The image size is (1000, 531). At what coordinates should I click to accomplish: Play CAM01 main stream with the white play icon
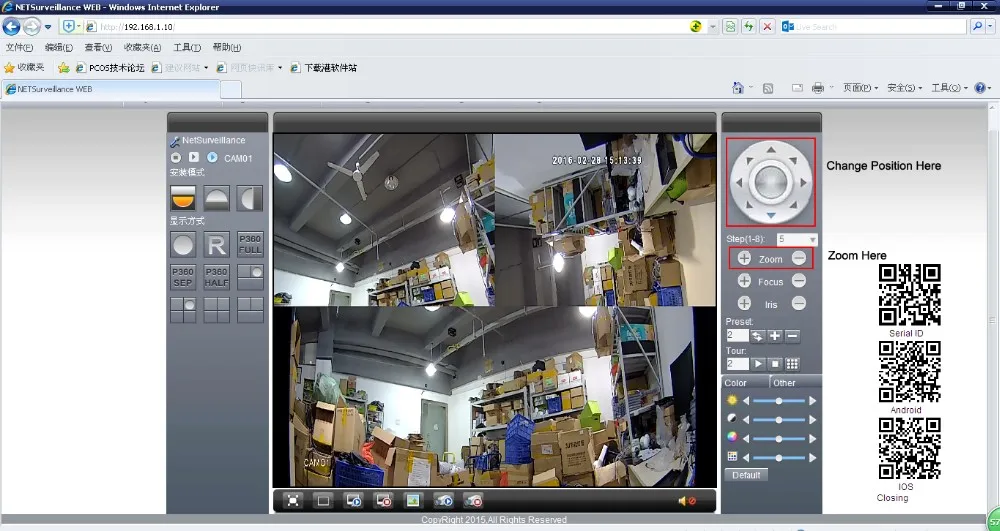[x=194, y=157]
